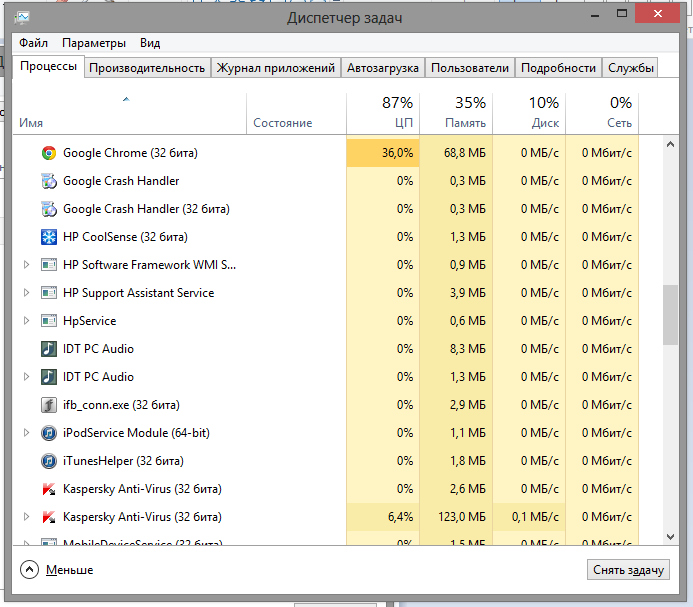Image resolution: width=693 pixels, height=607 pixels.
Task: Sort processes by the ЦП column header
Action: [x=383, y=112]
